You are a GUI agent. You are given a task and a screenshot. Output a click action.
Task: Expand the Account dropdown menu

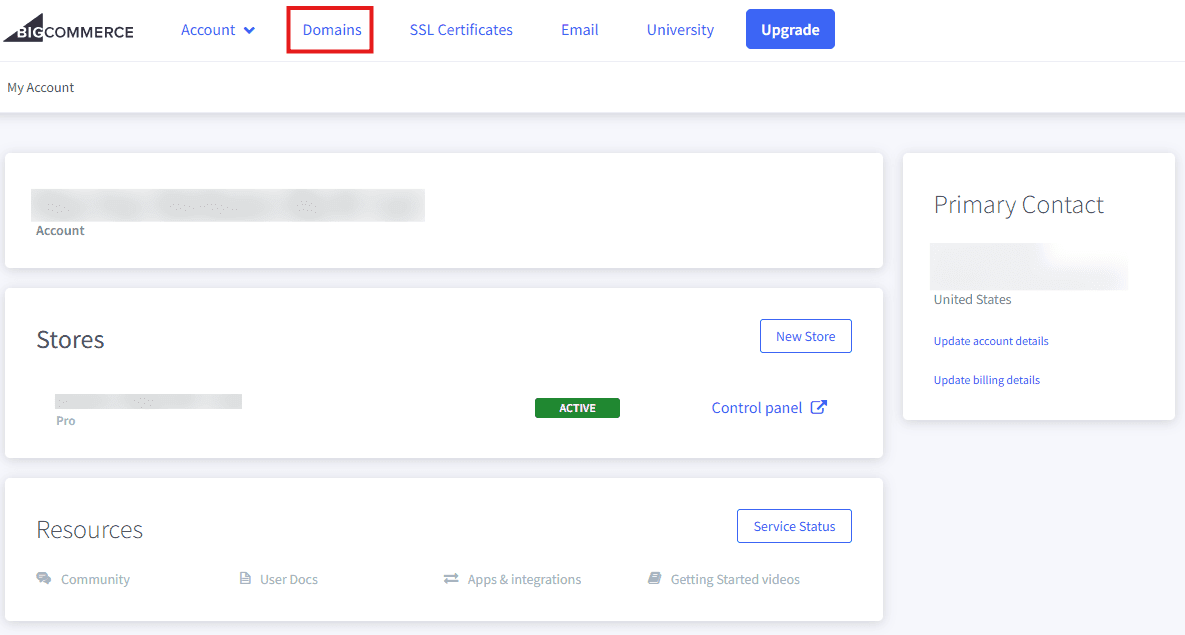coord(218,30)
